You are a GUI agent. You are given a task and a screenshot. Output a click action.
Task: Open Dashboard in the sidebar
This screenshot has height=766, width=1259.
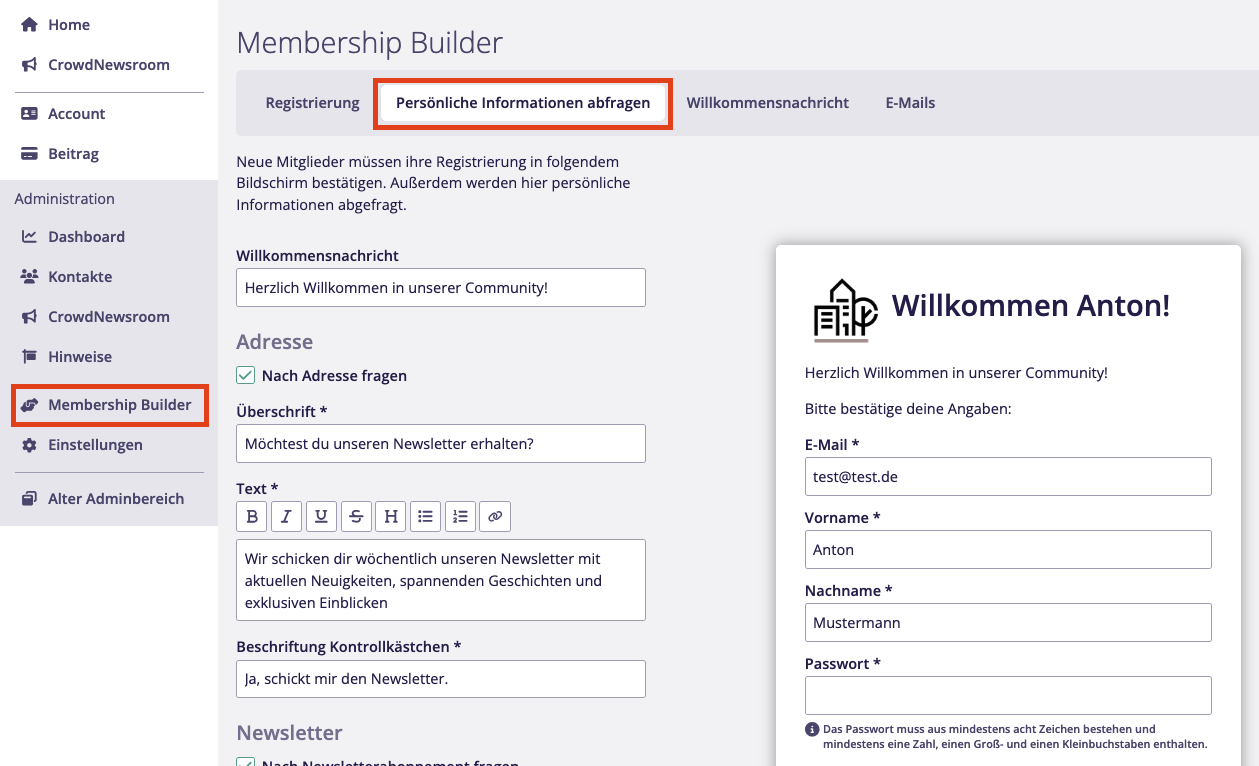pyautogui.click(x=86, y=237)
